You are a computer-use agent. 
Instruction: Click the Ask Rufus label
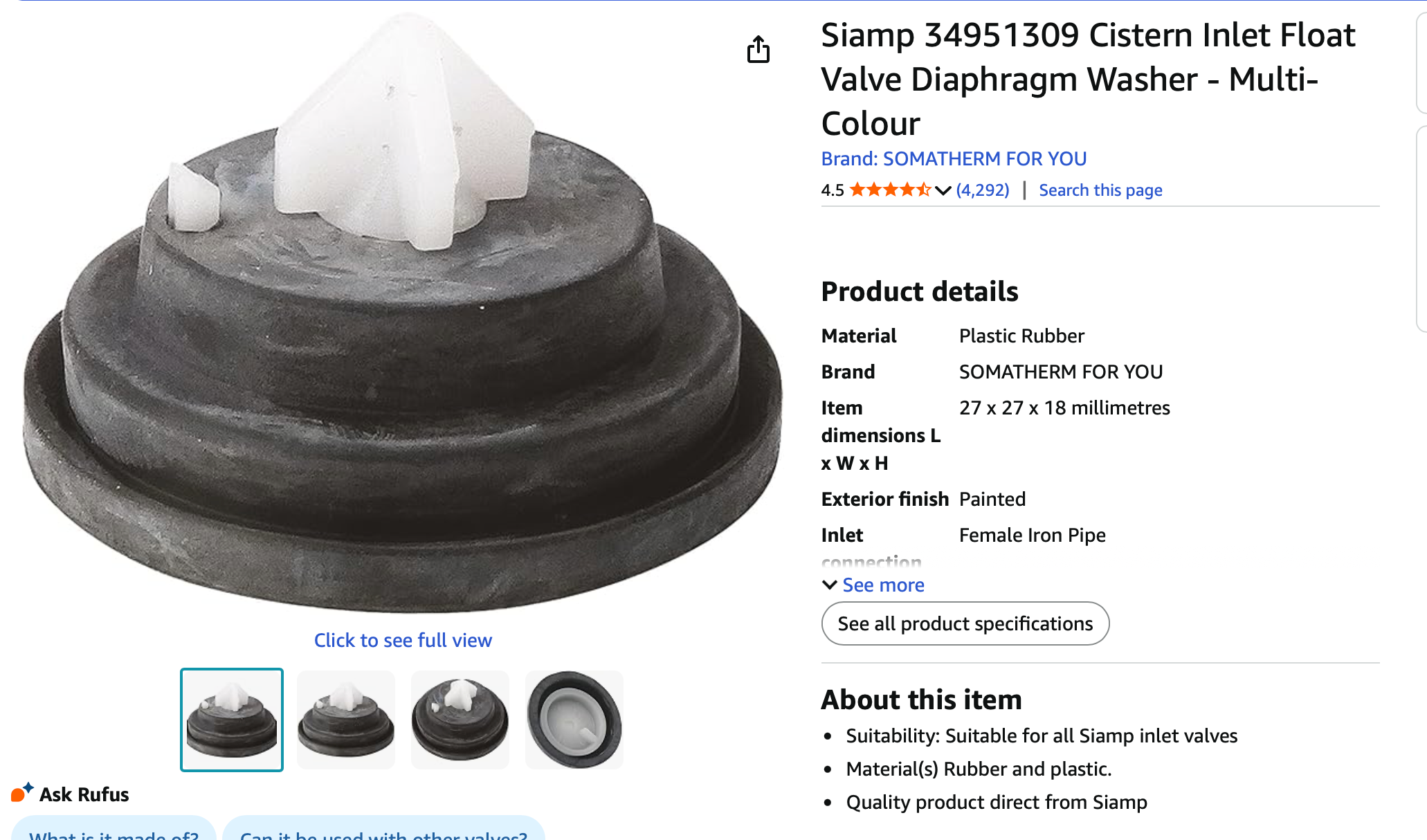point(84,794)
